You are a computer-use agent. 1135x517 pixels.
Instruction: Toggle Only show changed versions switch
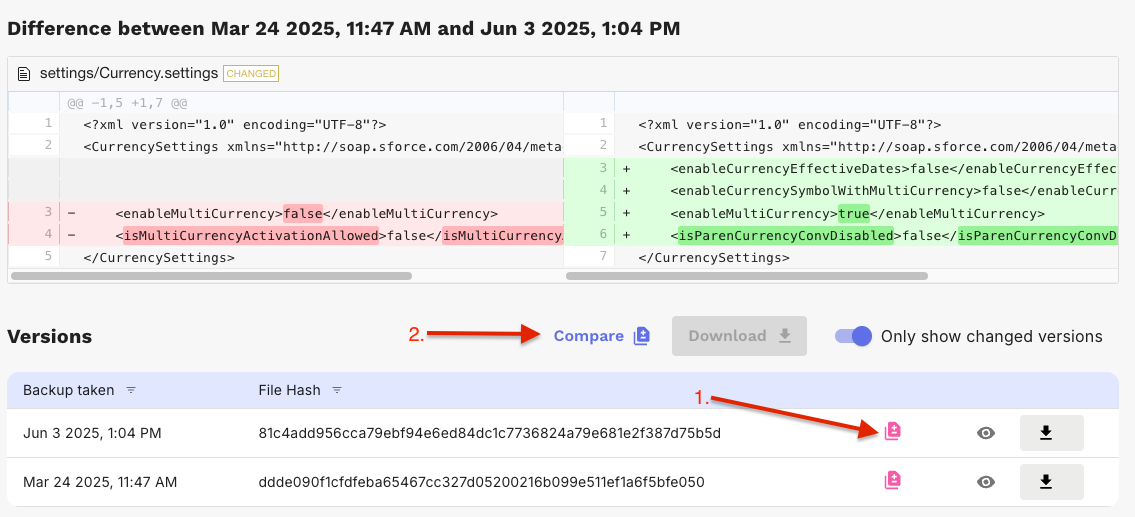(854, 336)
